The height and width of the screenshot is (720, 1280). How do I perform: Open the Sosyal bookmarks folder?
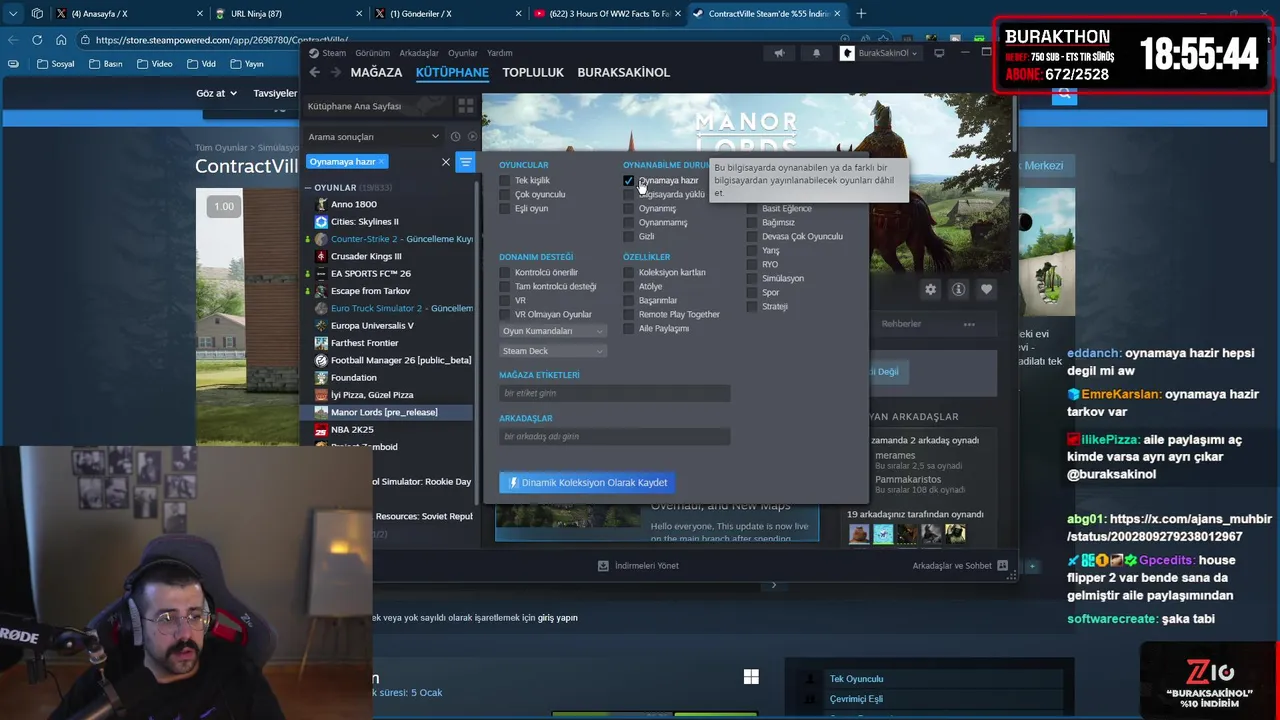[x=55, y=64]
